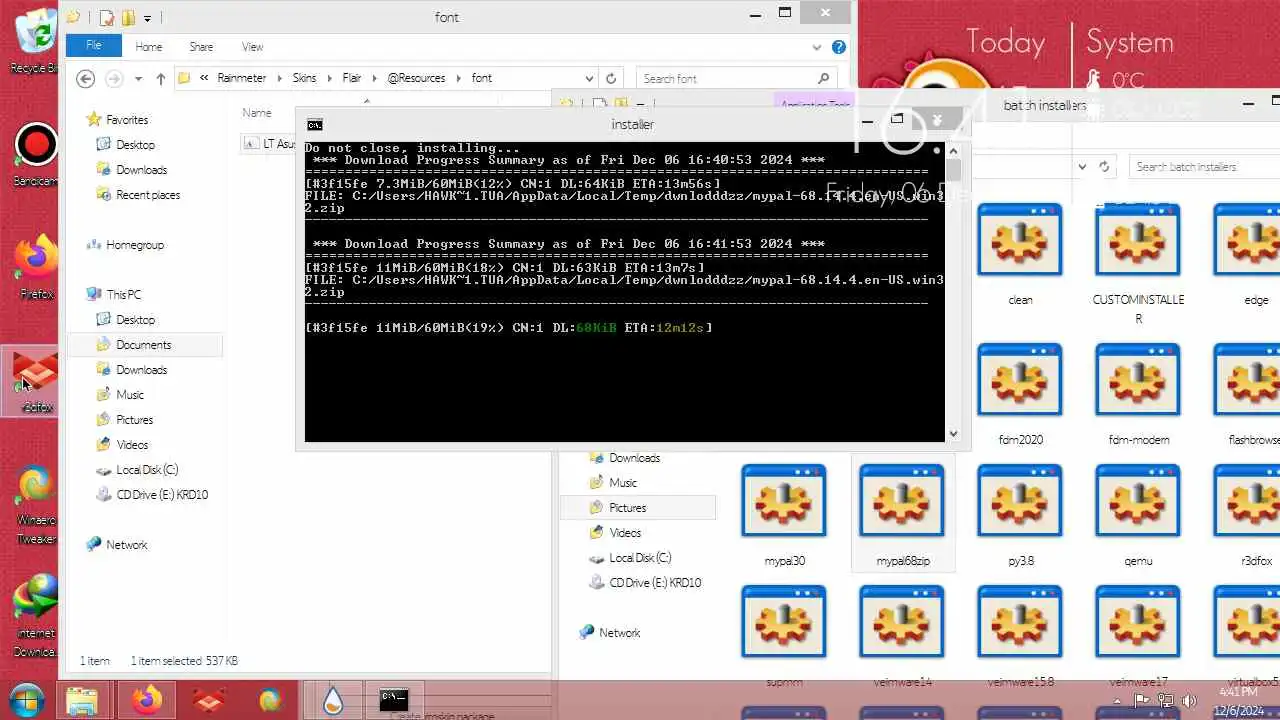This screenshot has height=720, width=1280.
Task: Open Help in font window ribbon
Action: pos(839,47)
